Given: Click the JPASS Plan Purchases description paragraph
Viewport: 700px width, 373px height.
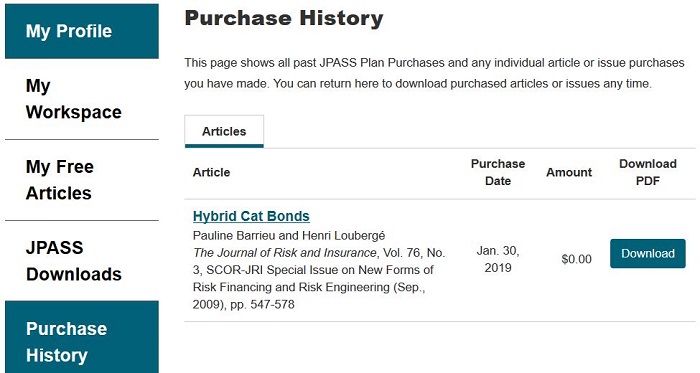Looking at the screenshot, I should pos(434,73).
